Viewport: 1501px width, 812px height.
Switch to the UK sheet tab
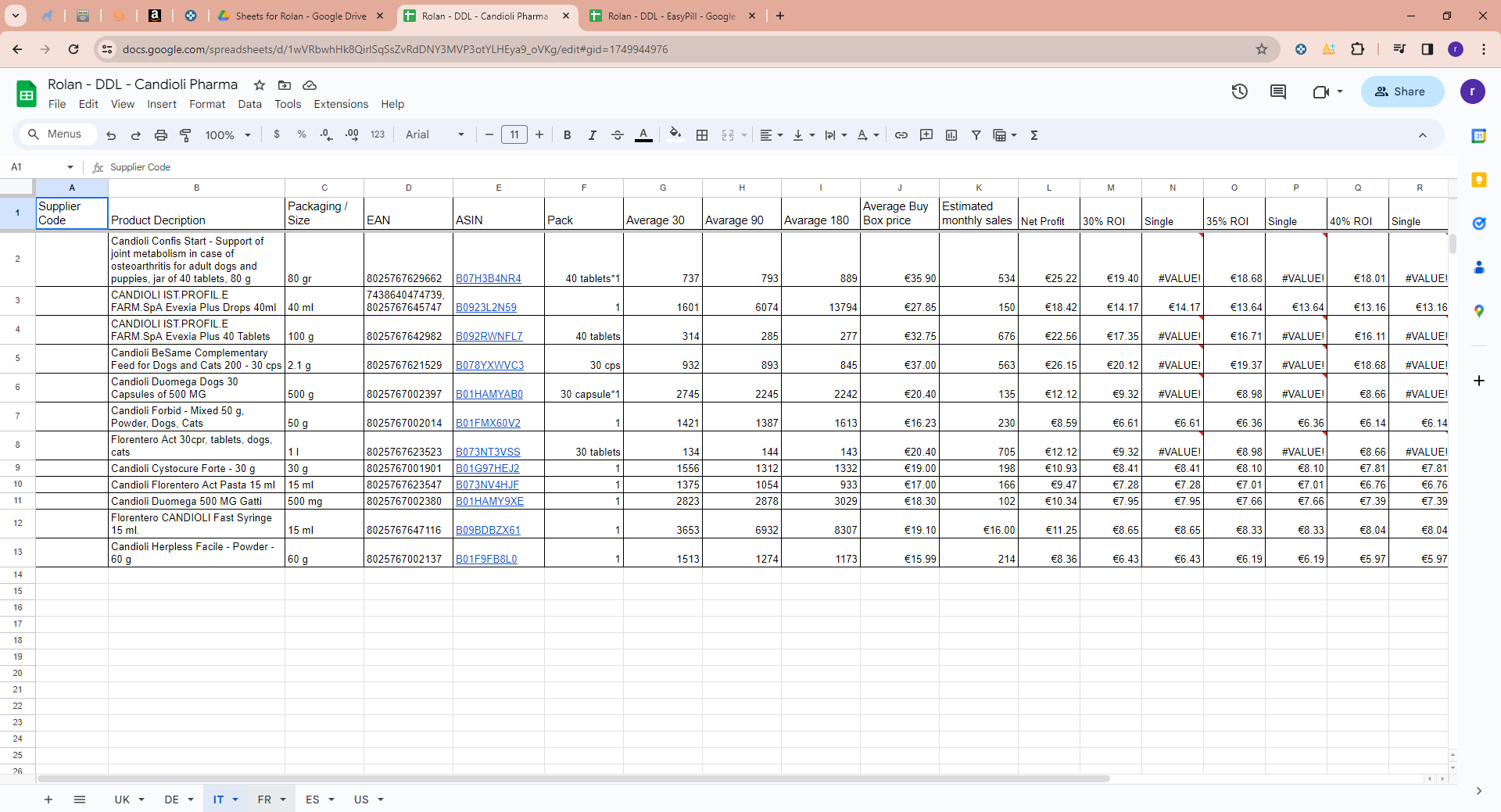coord(122,799)
